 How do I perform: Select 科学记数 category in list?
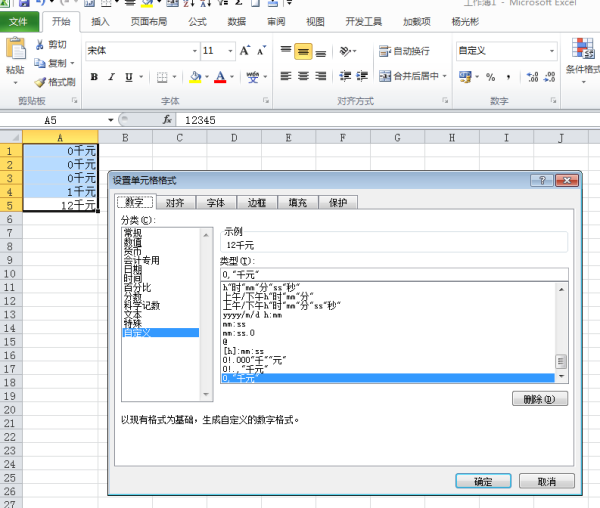coord(142,305)
